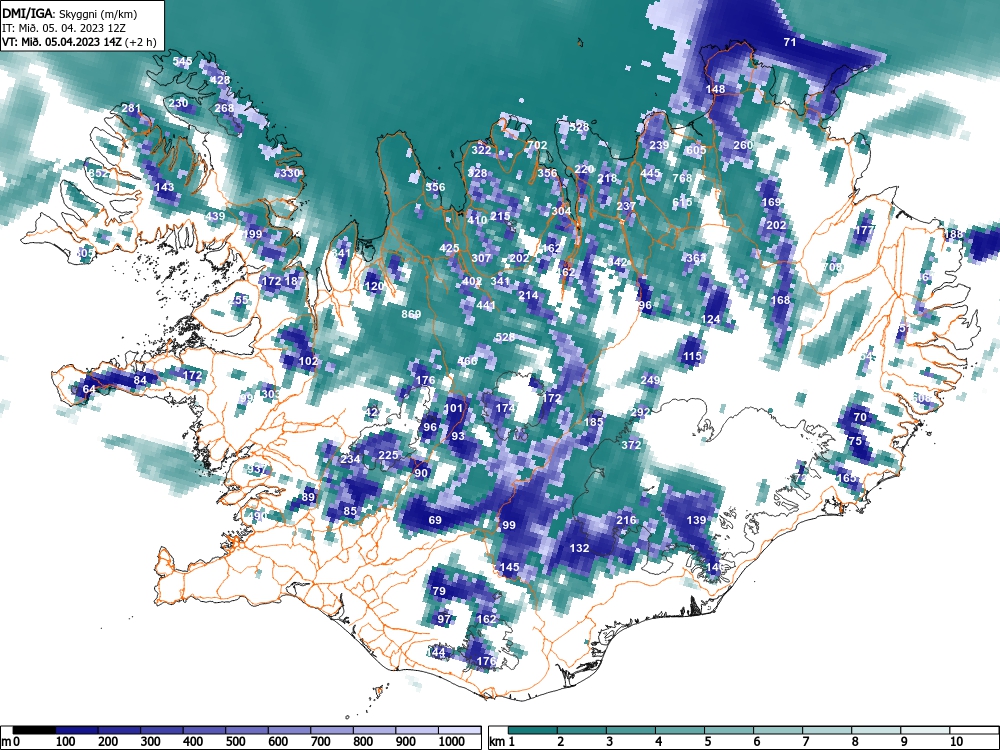
Task: Click the visibility value '148'
Action: coord(716,89)
